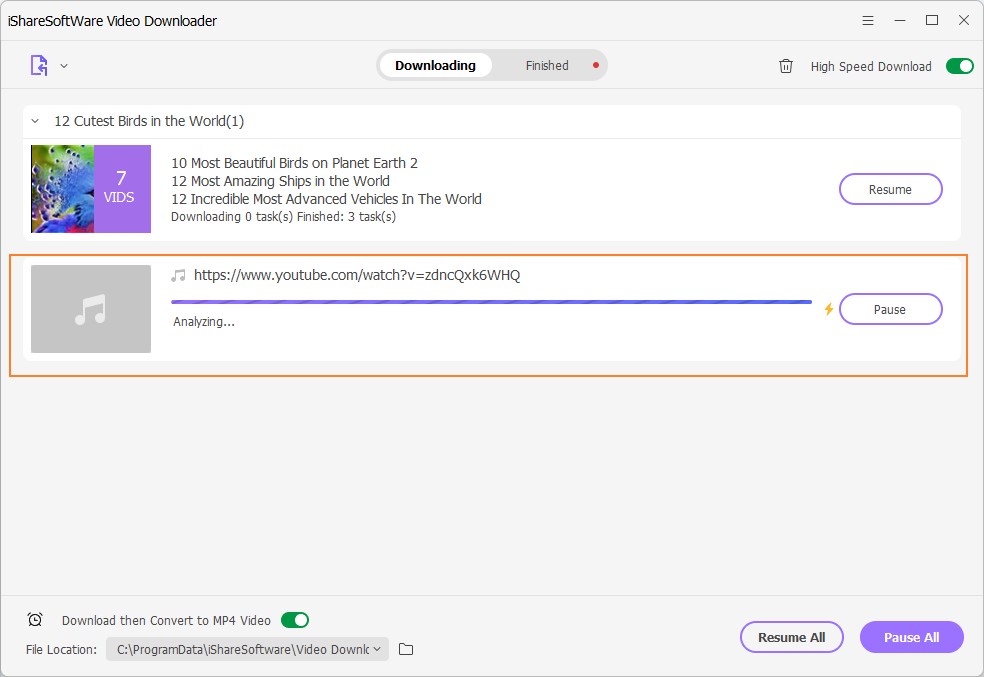Click 'Downloading 0 task(s) Finished: 3 task(s)' status
This screenshot has width=984, height=677.
pyautogui.click(x=284, y=217)
